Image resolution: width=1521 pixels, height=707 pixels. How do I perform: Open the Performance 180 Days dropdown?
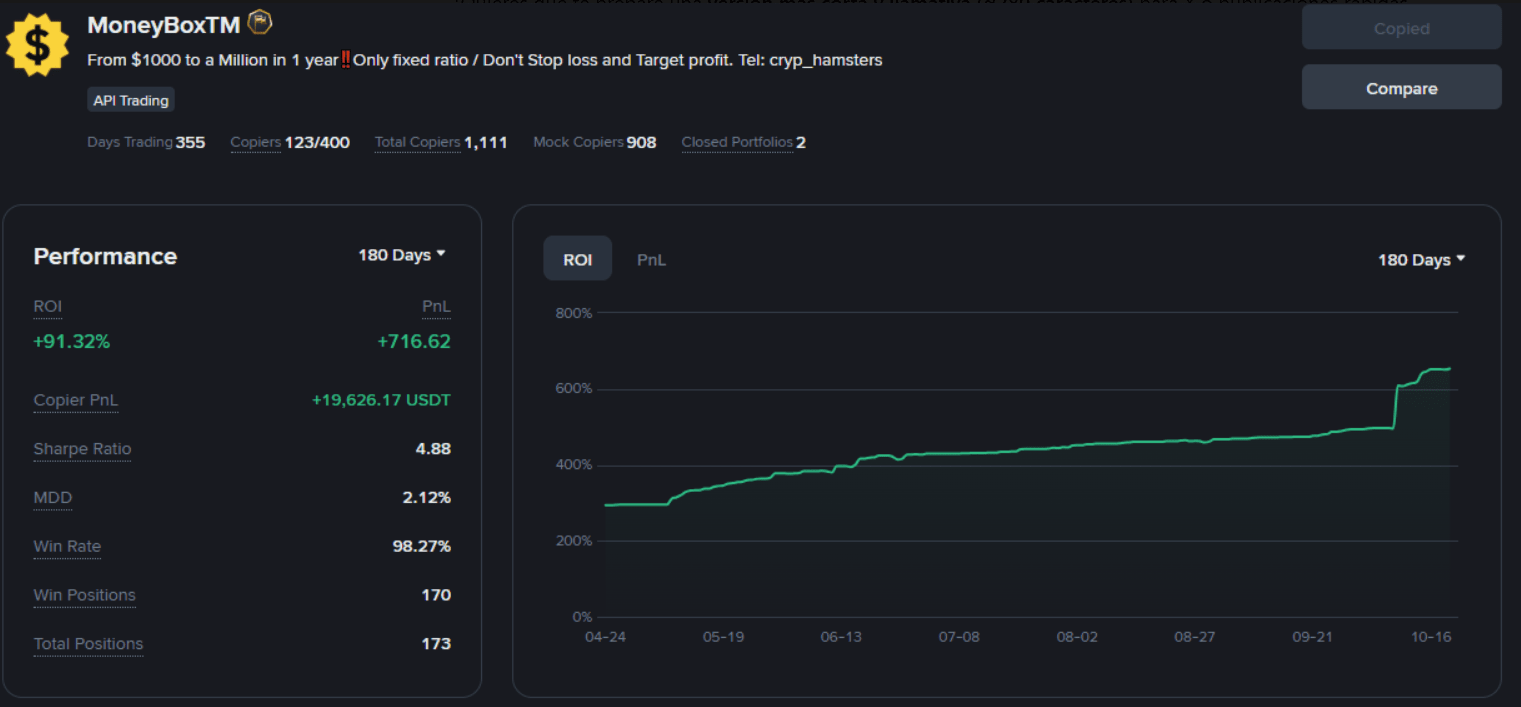(x=401, y=255)
